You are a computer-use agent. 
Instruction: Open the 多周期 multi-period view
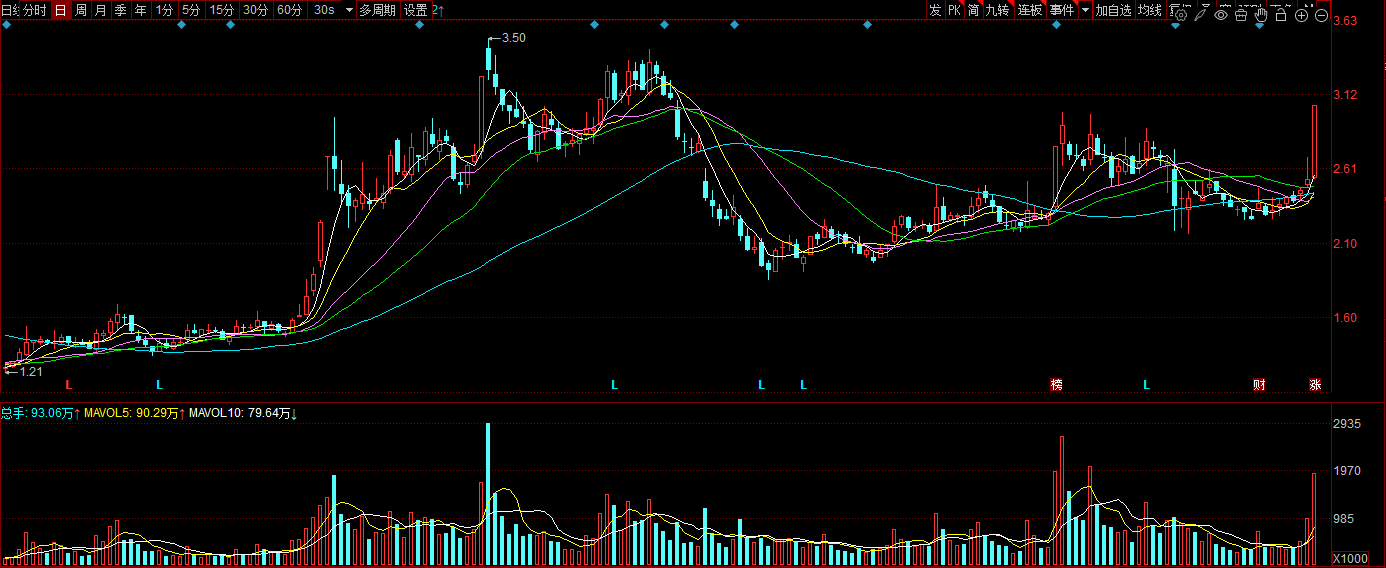[x=378, y=10]
